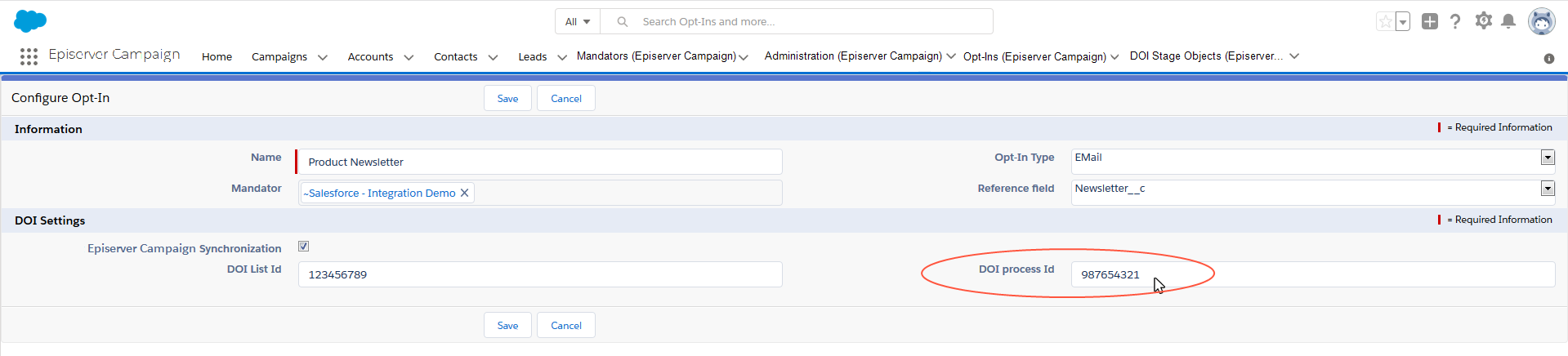Viewport: 1568px width, 356px height.
Task: Expand the Mandators (Episerver Campaign) chevron
Action: 744,57
